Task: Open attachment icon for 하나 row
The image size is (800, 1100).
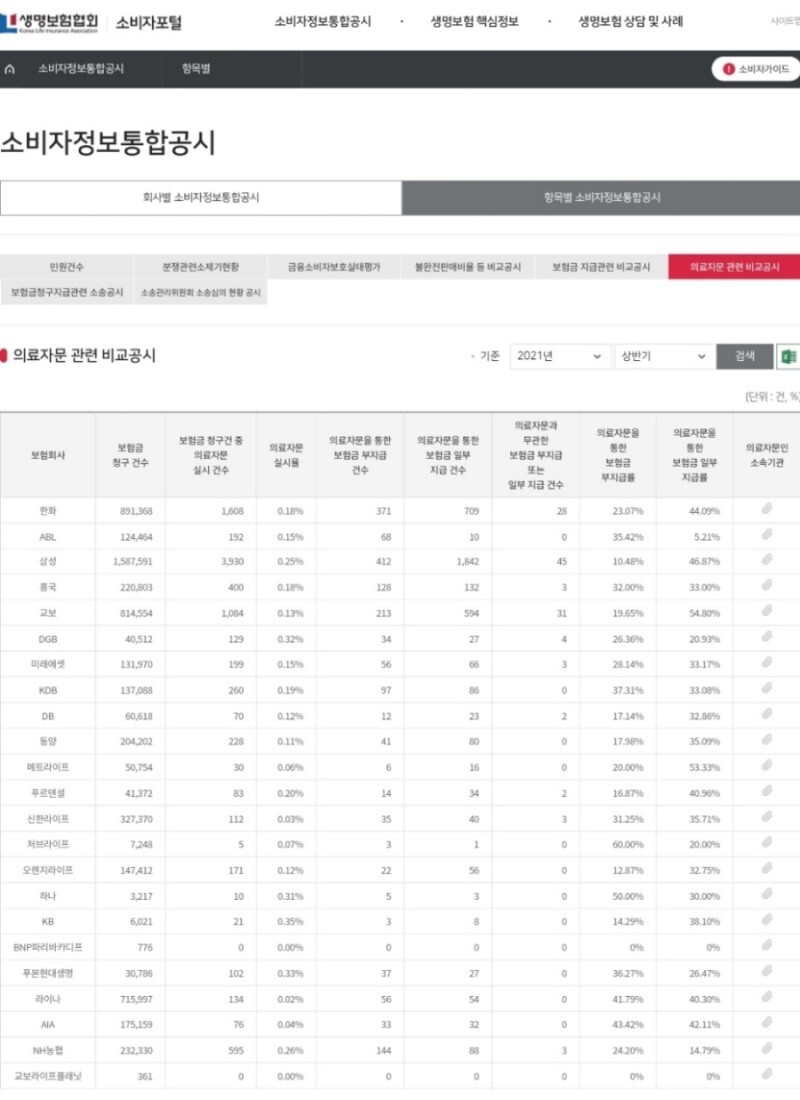Action: pyautogui.click(x=767, y=894)
